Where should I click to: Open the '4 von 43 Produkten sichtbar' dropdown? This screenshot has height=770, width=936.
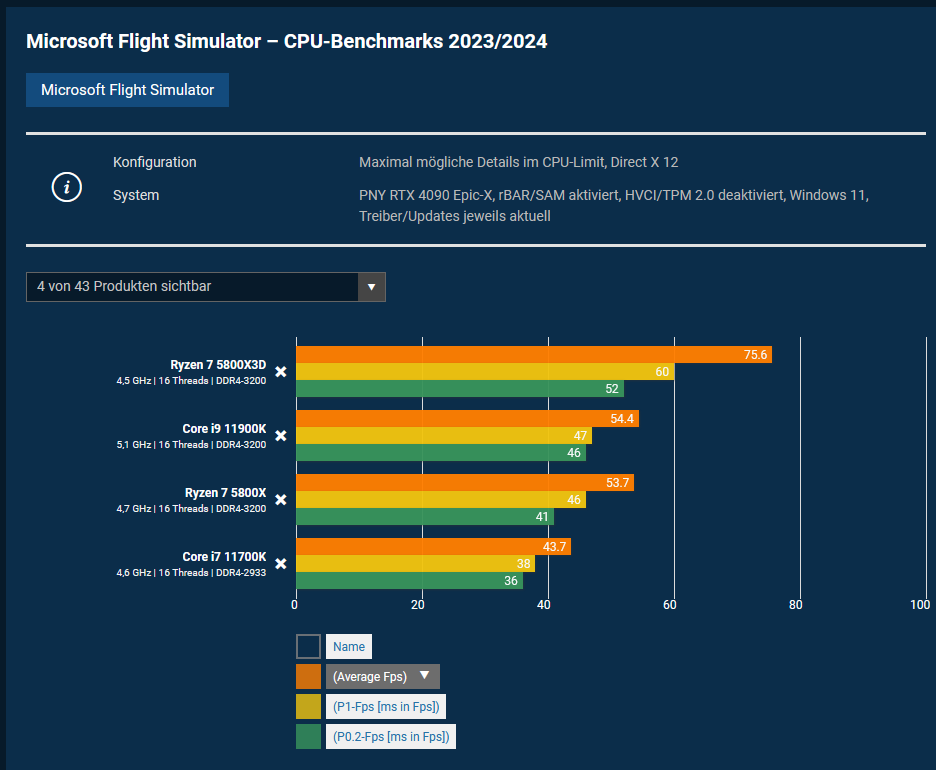coord(205,287)
